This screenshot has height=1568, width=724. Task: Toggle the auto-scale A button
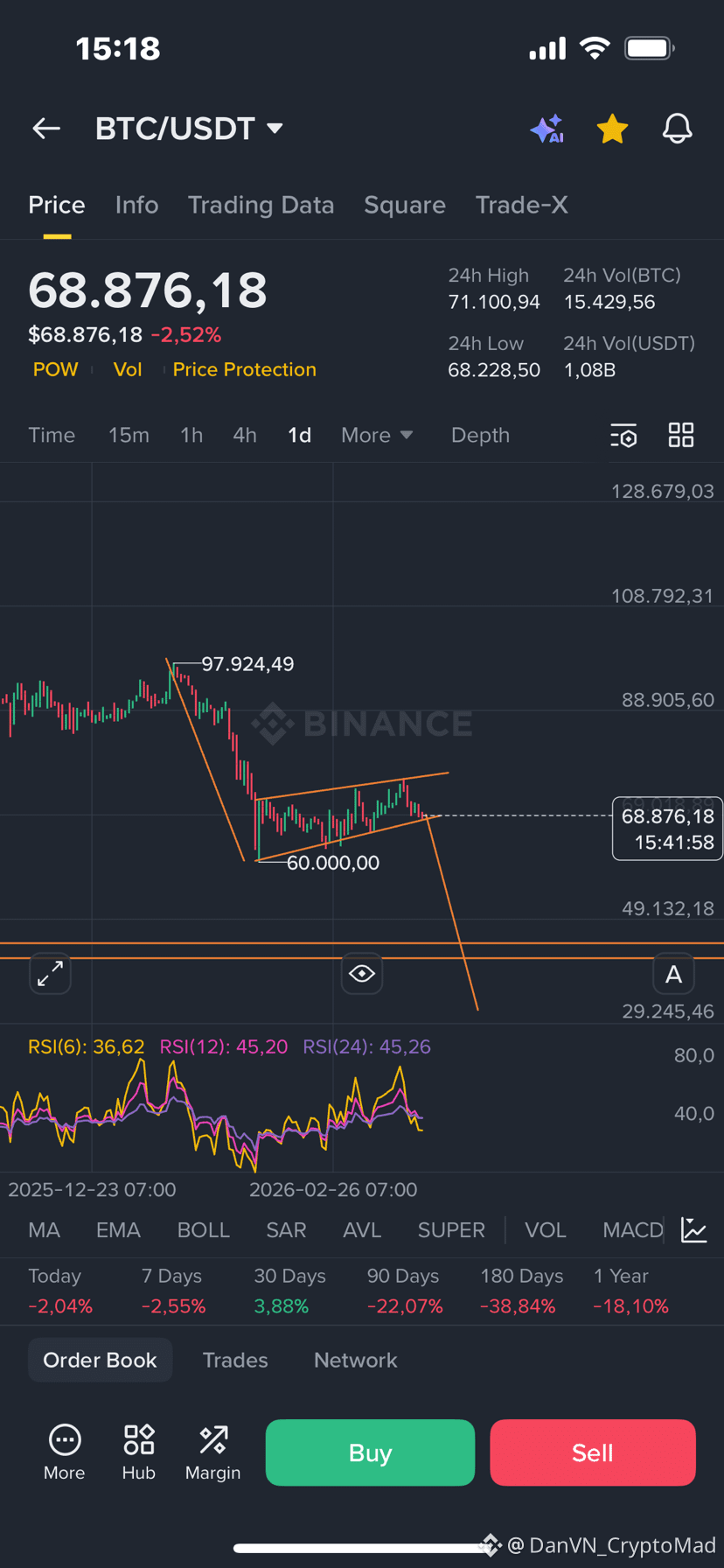pyautogui.click(x=673, y=974)
